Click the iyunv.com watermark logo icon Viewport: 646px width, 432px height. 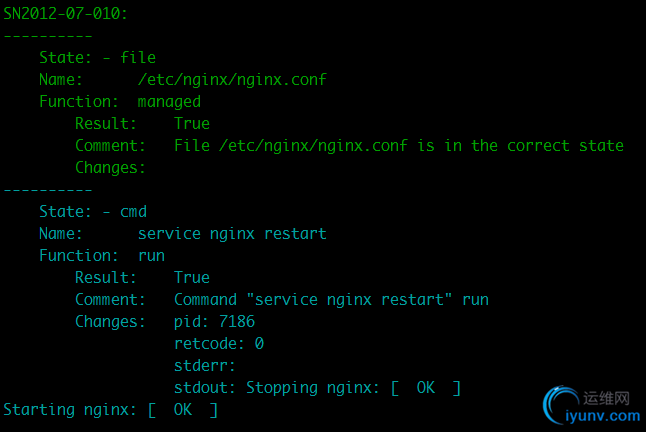561,405
